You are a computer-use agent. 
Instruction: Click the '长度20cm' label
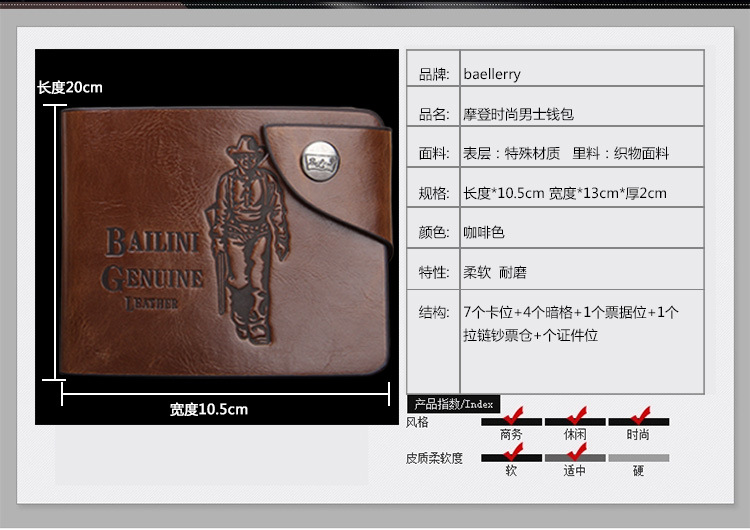(70, 88)
